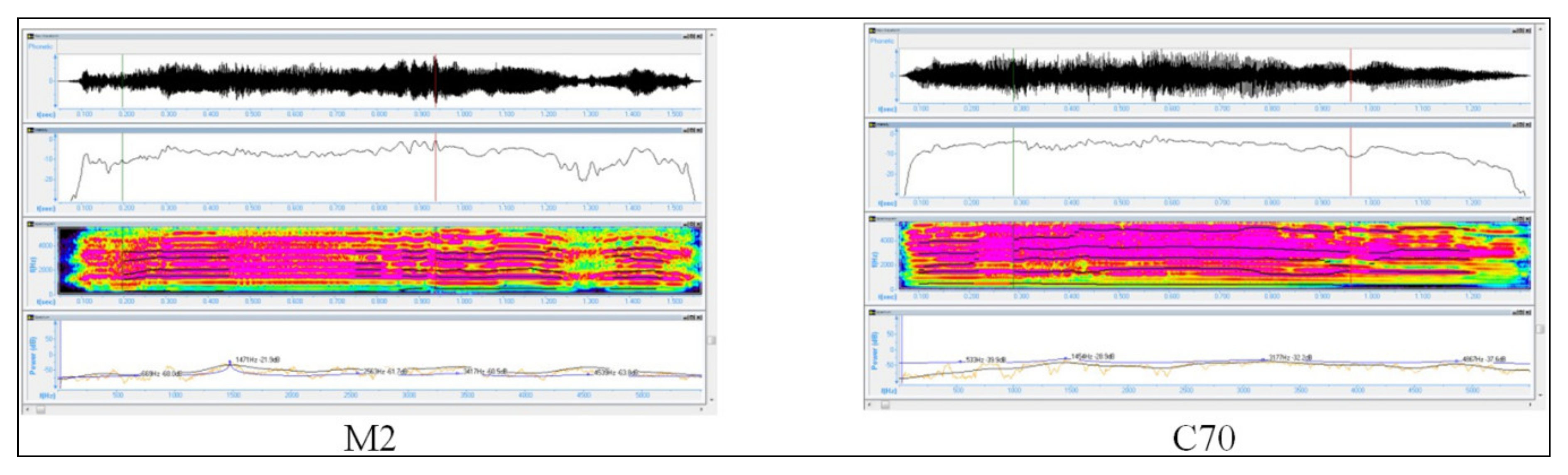Click M2 spectrogram panel title icon

tap(31, 224)
